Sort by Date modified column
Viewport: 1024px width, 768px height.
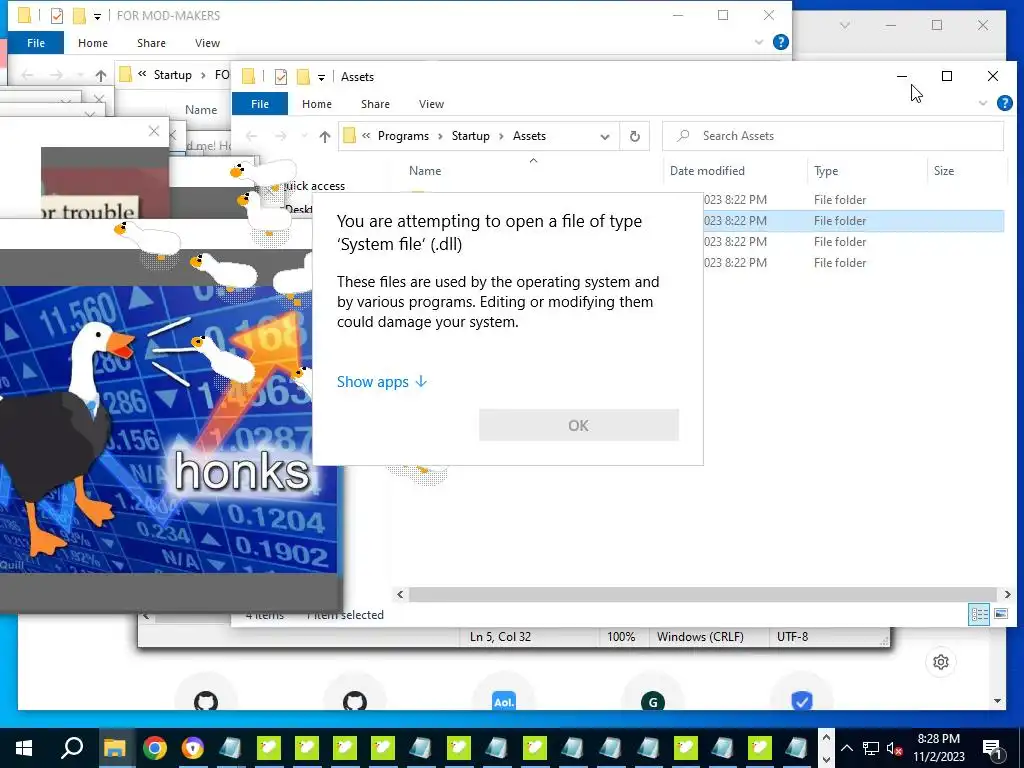click(x=707, y=170)
